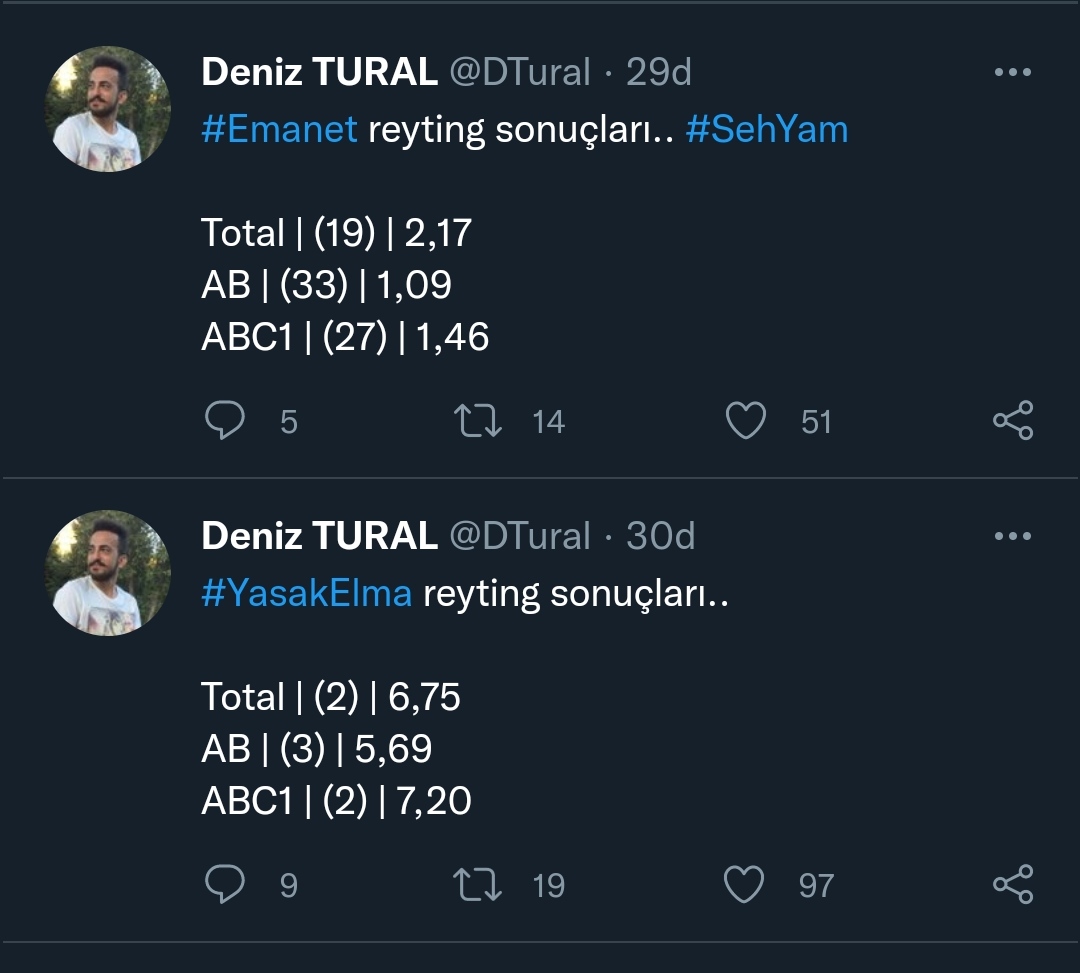This screenshot has width=1080, height=973.
Task: Open more options on the #Emanet tweet
Action: coord(1012,73)
